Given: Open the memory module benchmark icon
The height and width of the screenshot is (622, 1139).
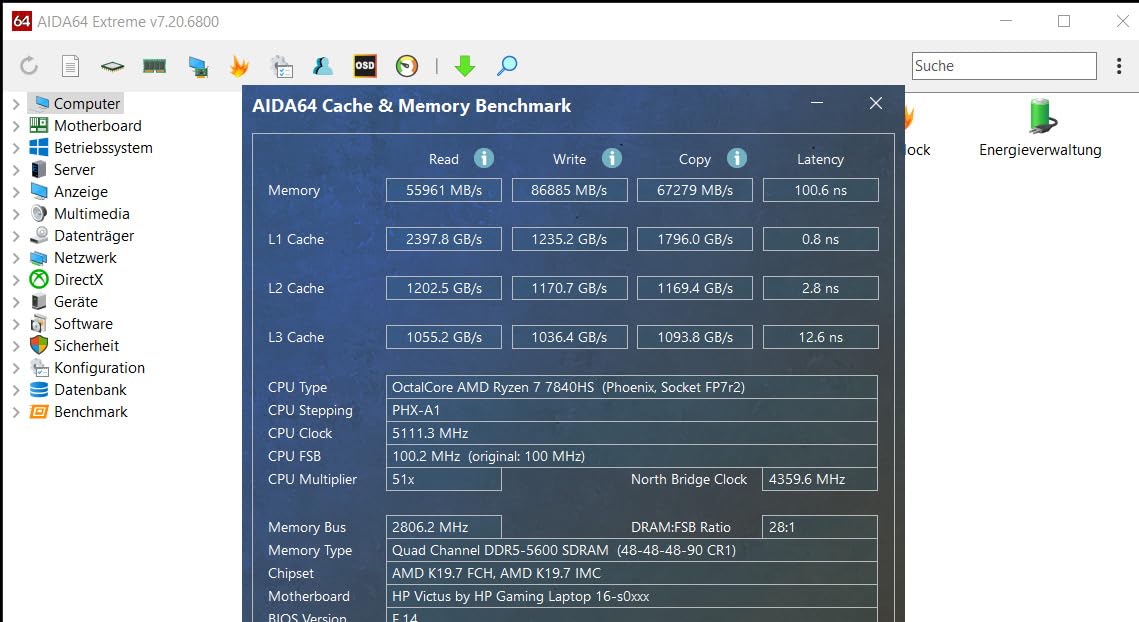Looking at the screenshot, I should (154, 66).
